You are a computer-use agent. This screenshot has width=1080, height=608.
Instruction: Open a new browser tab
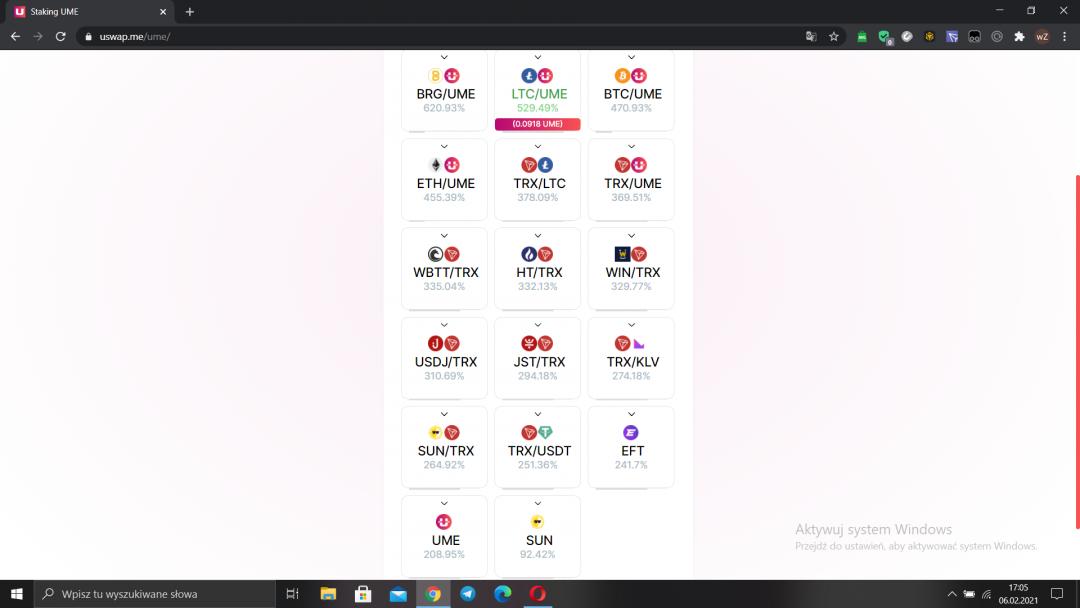pyautogui.click(x=190, y=11)
